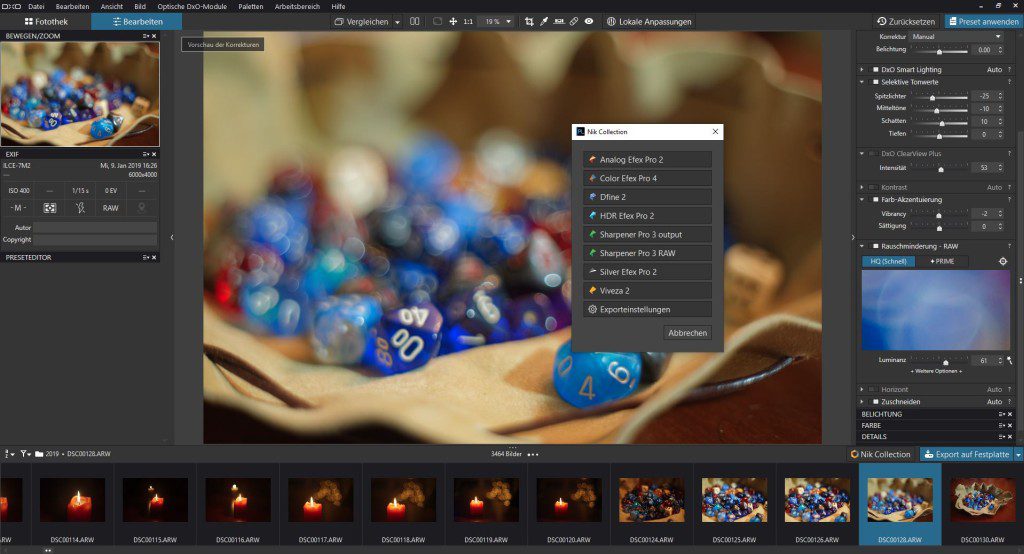Click the Spitzlichter slider
Image resolution: width=1024 pixels, height=554 pixels.
(940, 97)
